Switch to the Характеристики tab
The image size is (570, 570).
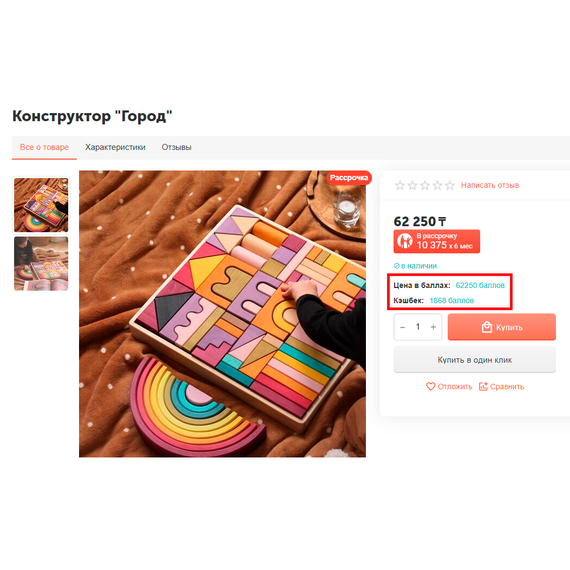click(x=115, y=147)
